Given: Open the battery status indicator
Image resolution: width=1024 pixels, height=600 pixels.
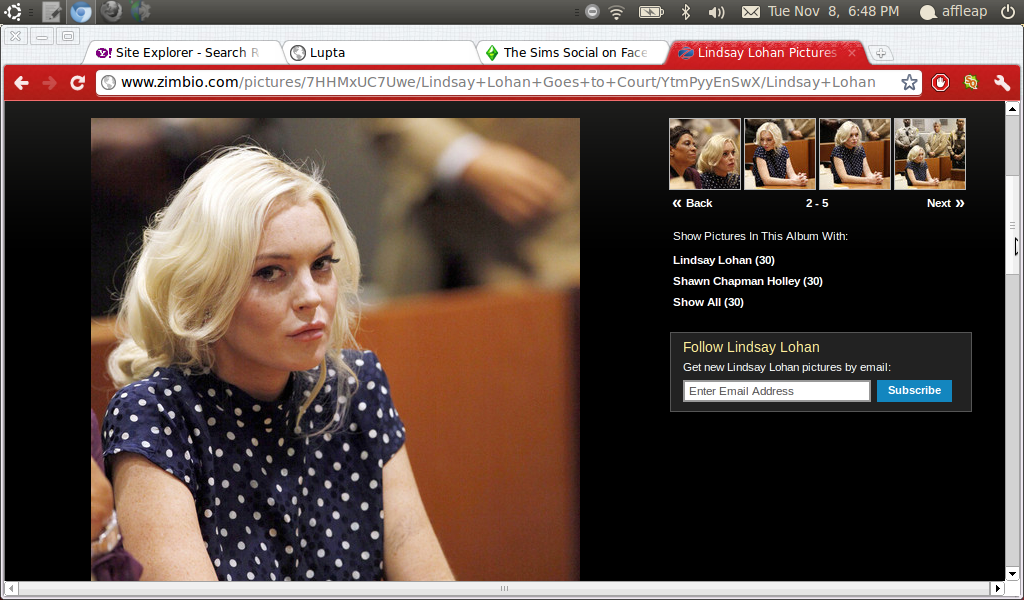Looking at the screenshot, I should pos(651,12).
